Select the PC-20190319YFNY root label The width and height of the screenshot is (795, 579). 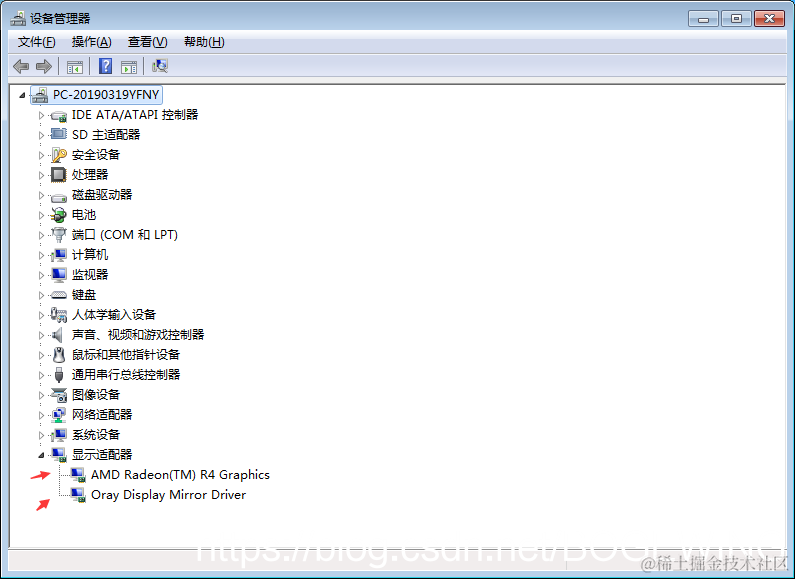pos(106,95)
